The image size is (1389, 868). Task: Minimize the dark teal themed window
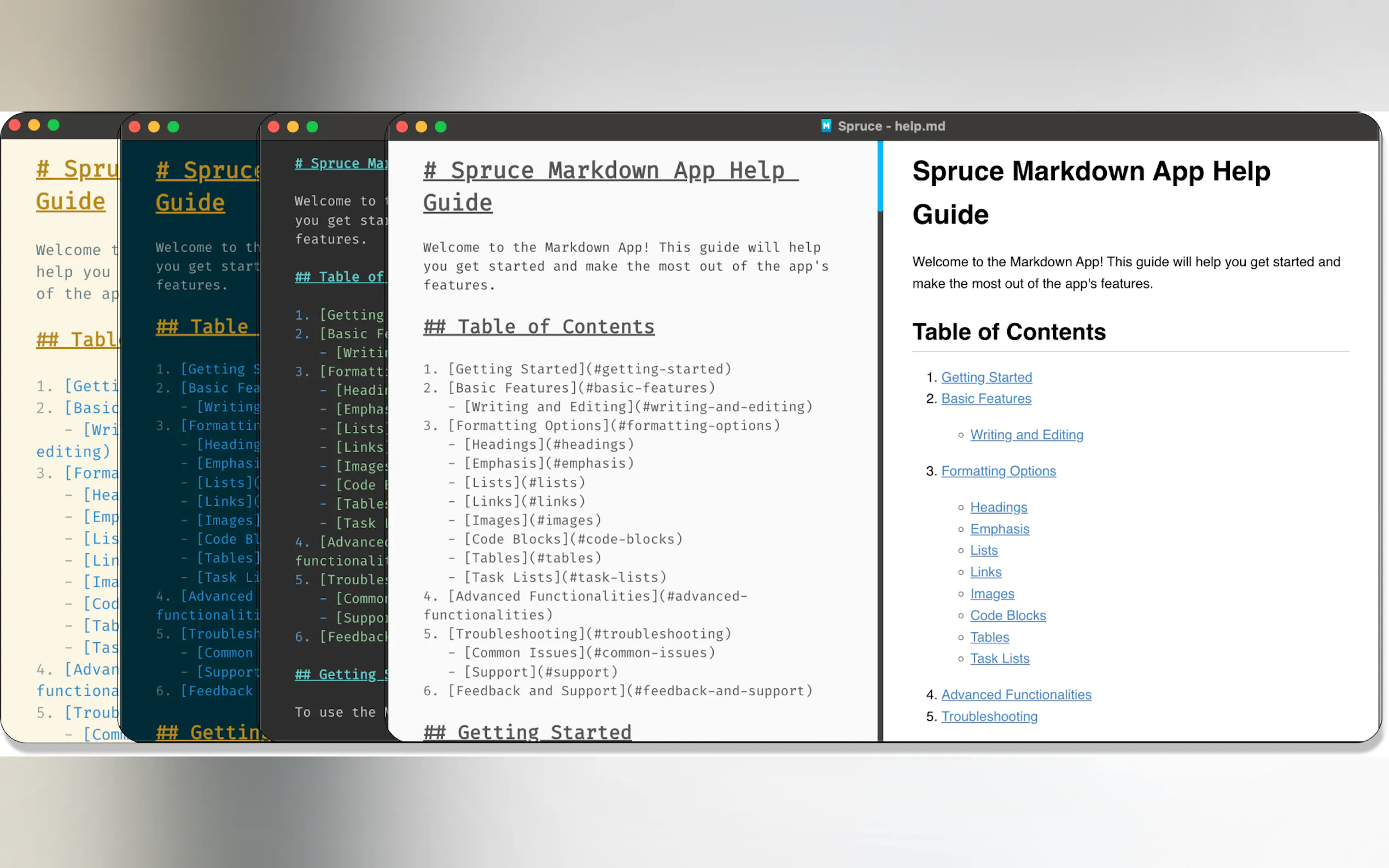pyautogui.click(x=154, y=127)
